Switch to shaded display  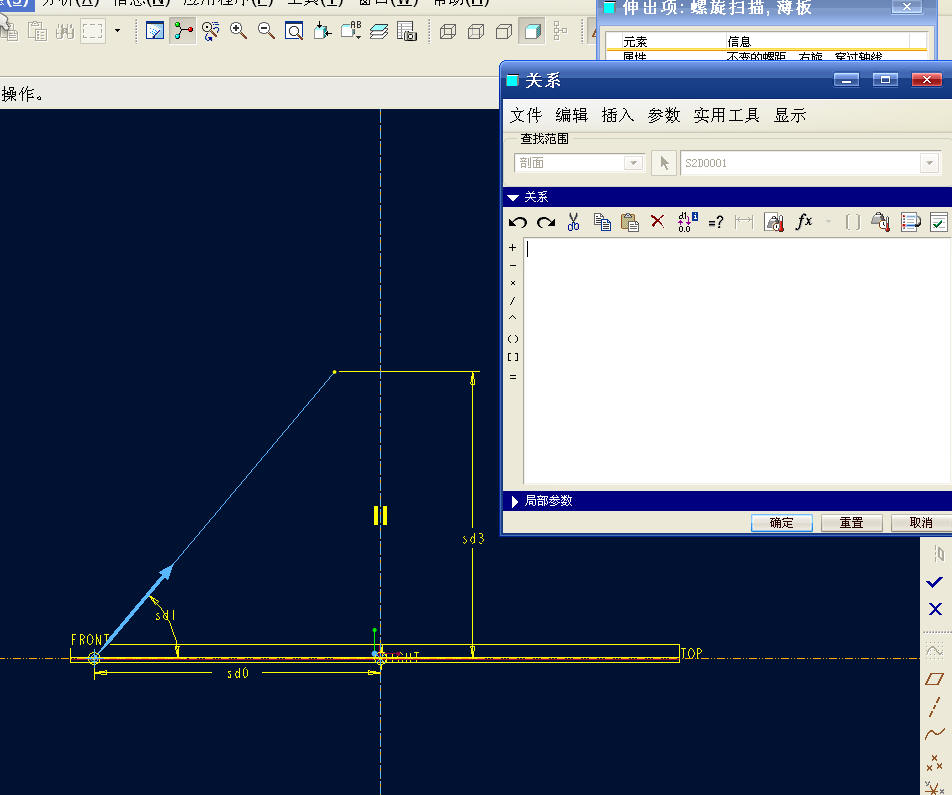(532, 32)
